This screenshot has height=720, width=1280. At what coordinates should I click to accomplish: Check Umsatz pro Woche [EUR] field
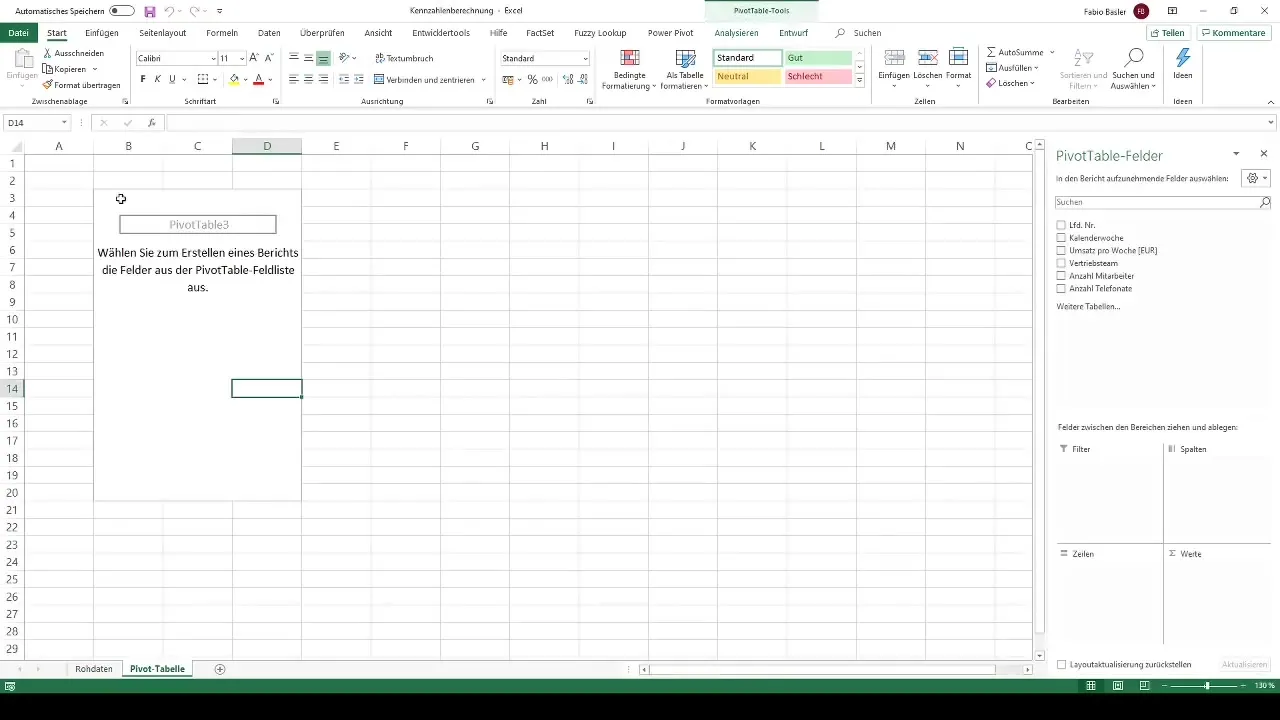tap(1061, 250)
